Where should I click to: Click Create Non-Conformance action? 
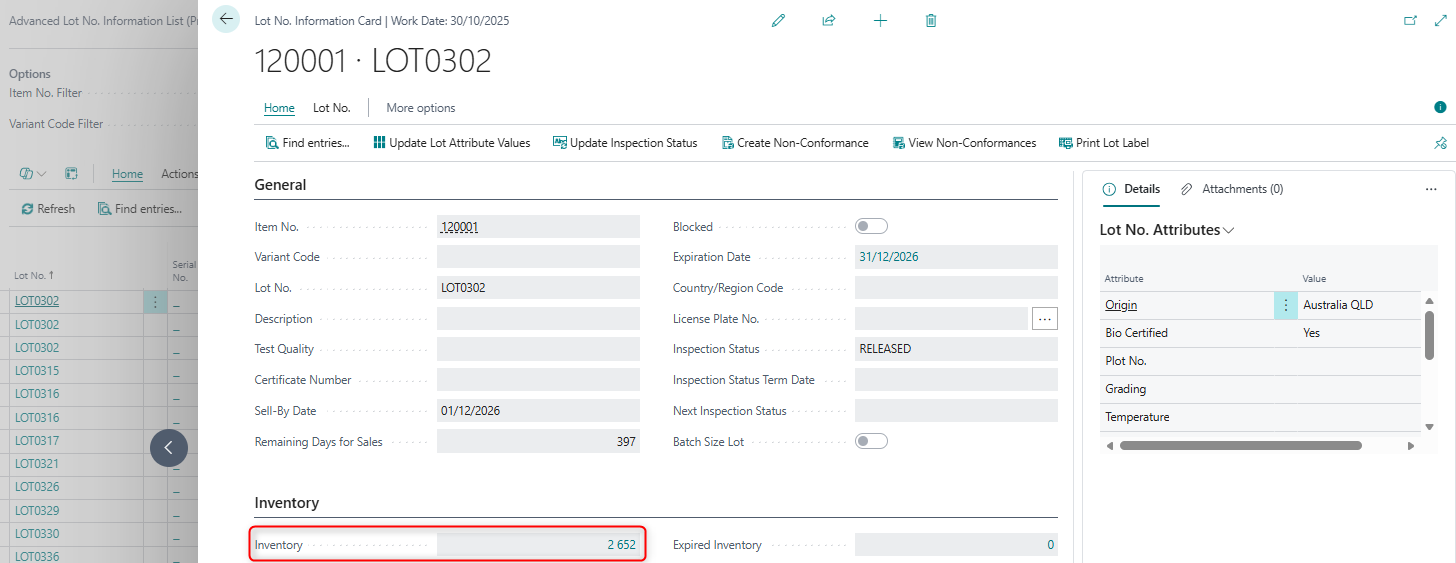click(794, 143)
